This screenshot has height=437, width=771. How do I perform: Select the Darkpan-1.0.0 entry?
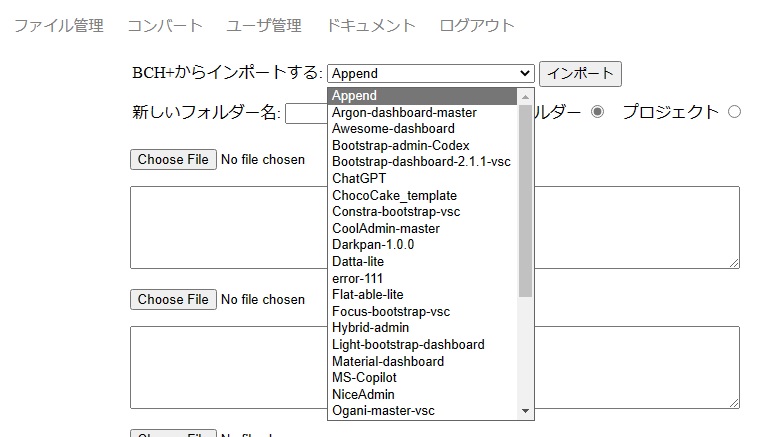[373, 244]
